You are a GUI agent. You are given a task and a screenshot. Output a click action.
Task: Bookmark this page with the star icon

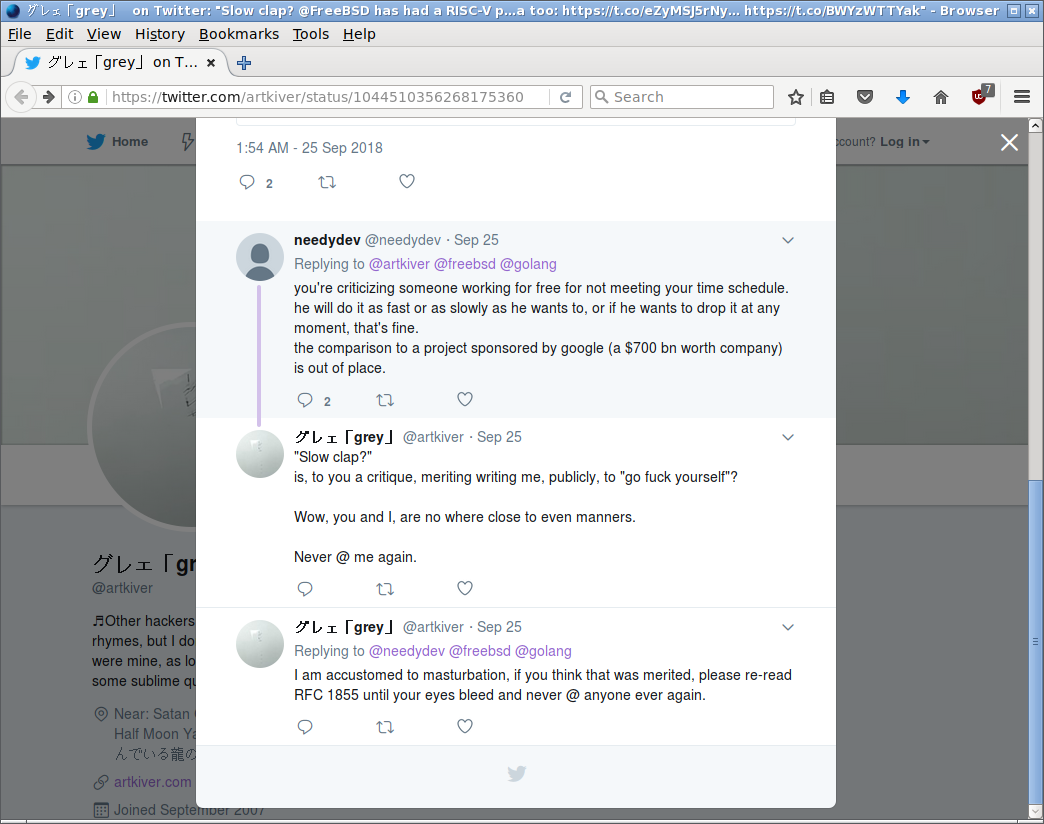(796, 97)
